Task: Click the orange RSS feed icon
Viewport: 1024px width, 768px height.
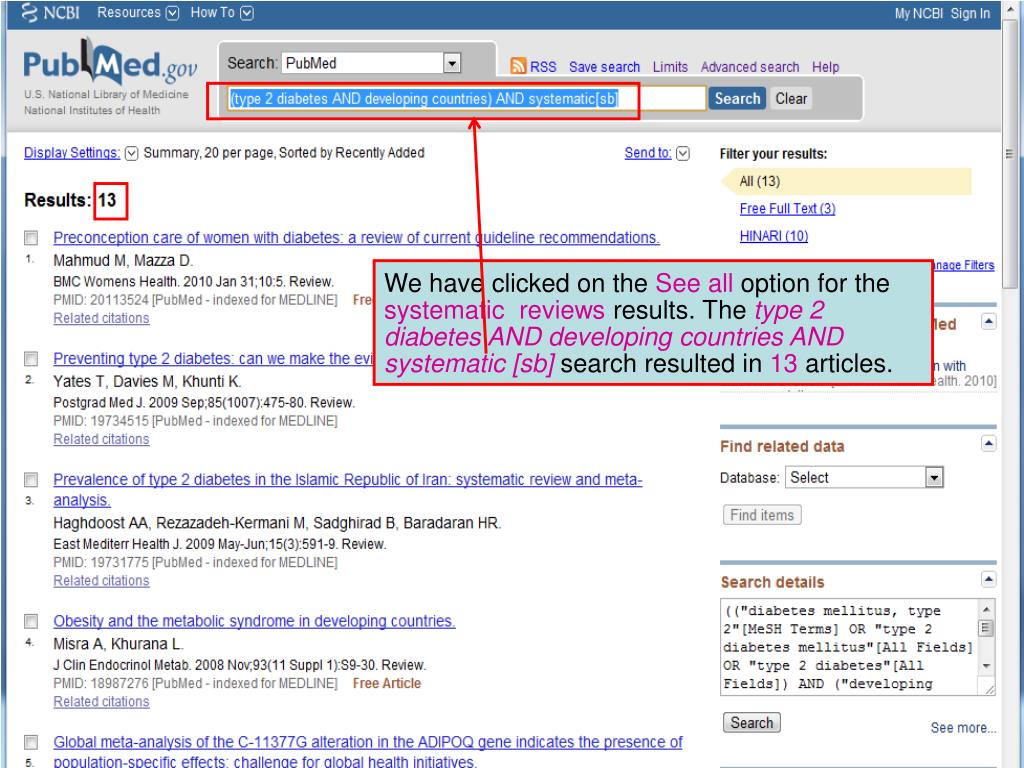Action: click(x=518, y=66)
